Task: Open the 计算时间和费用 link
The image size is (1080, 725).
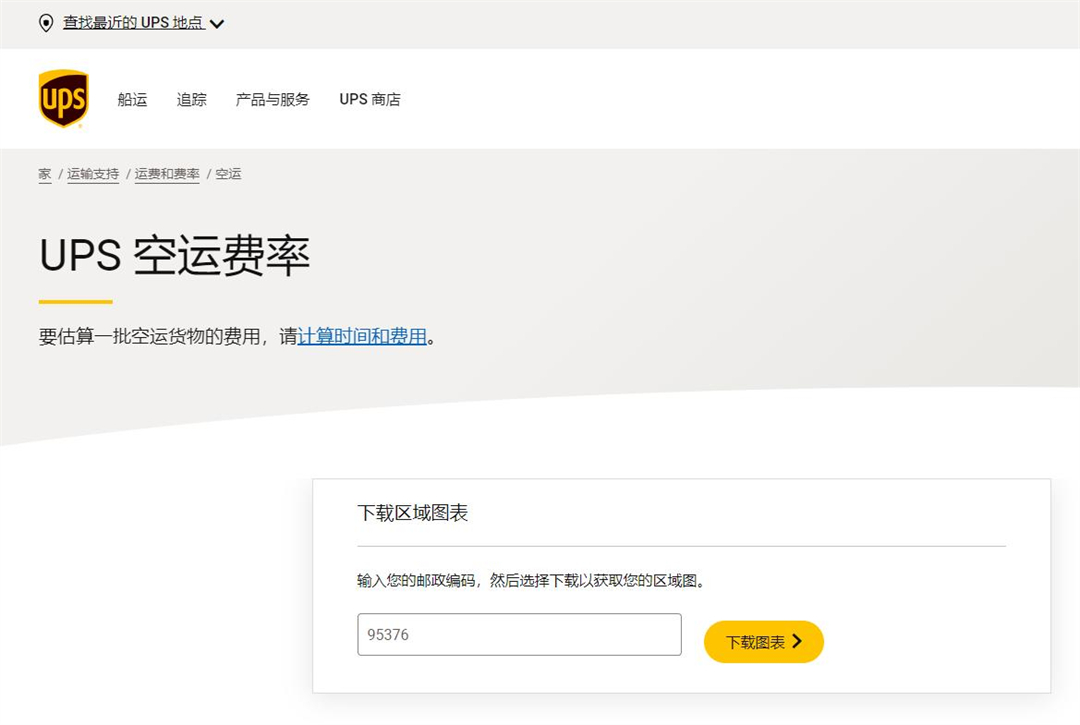Action: (362, 337)
